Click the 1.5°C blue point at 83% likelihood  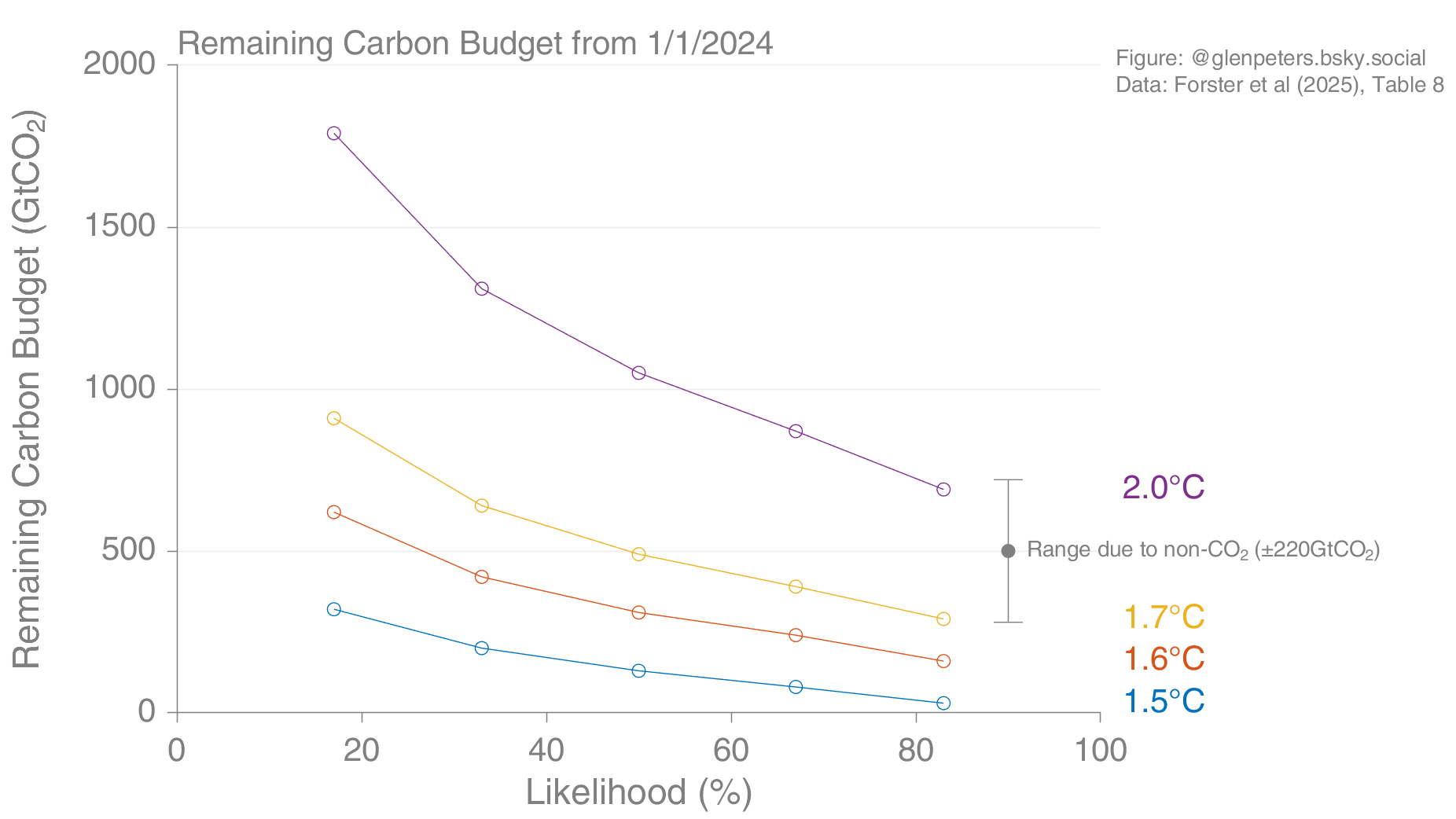[943, 703]
